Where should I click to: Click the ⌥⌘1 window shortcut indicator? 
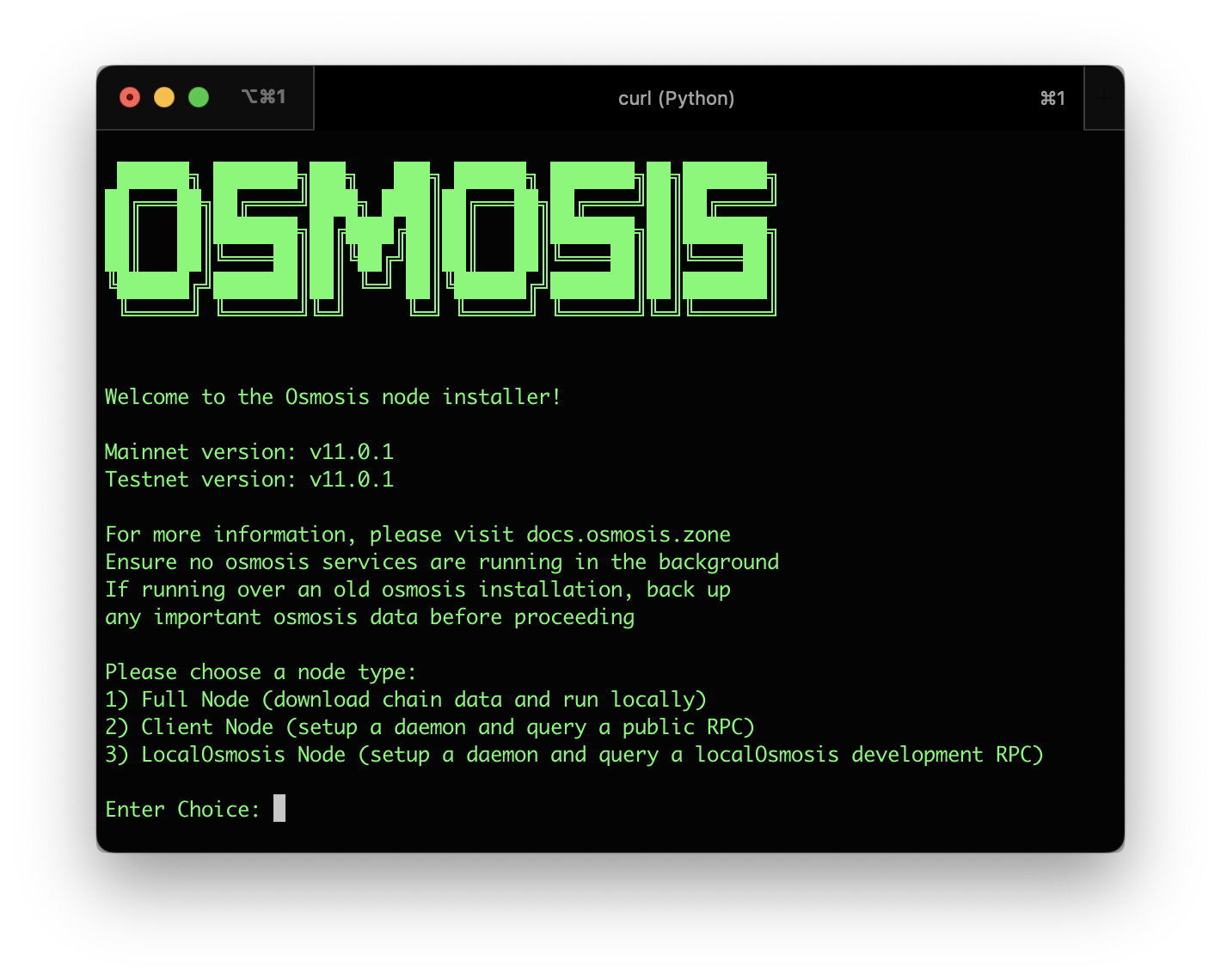263,97
